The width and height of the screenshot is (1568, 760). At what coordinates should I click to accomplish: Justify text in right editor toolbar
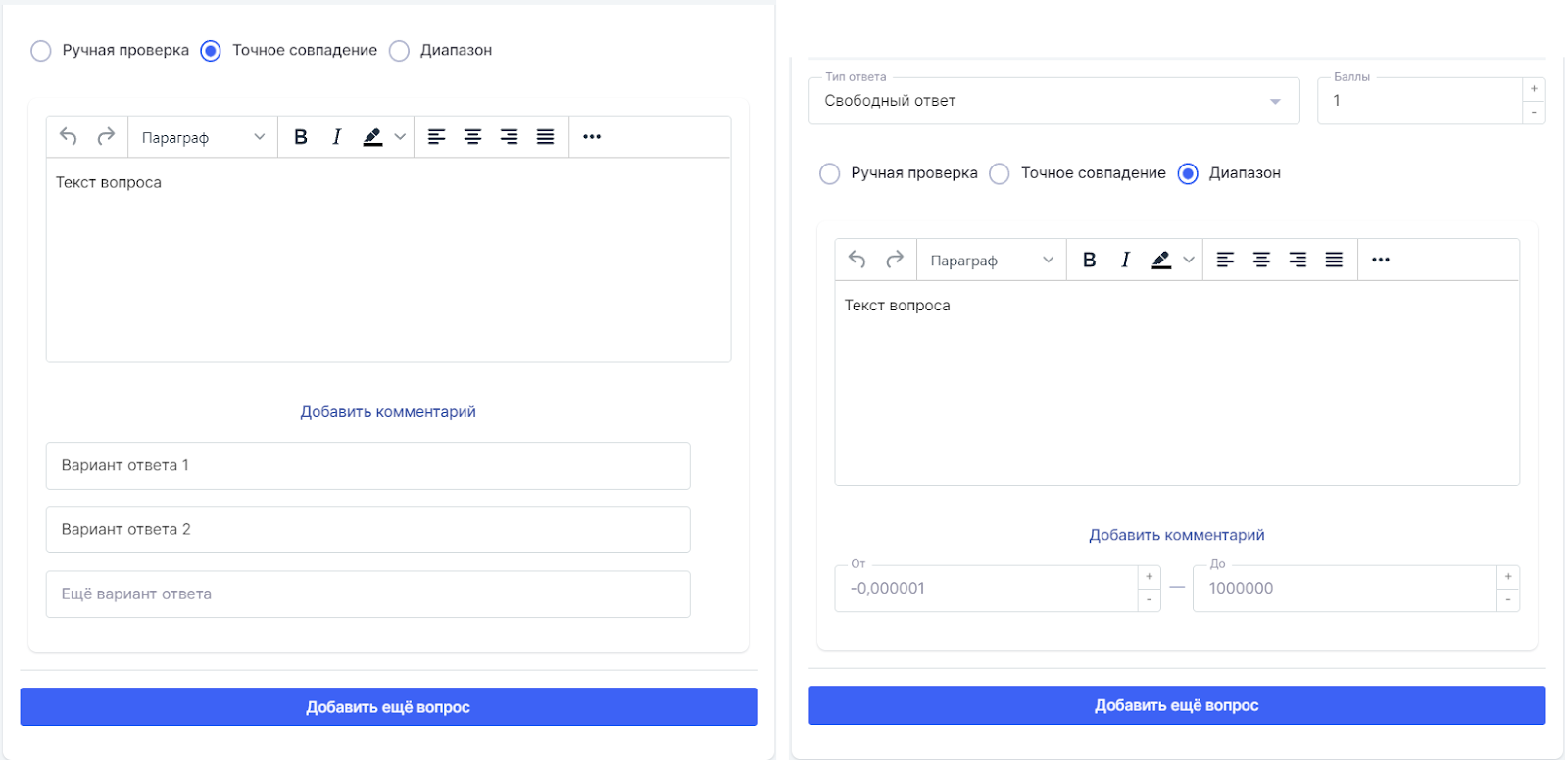tap(1334, 260)
